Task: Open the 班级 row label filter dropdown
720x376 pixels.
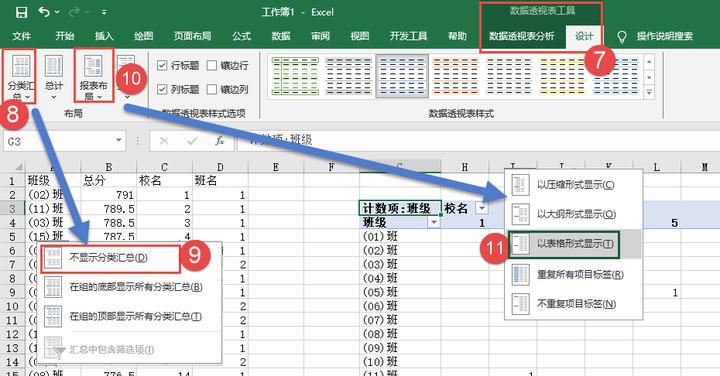Action: coord(434,223)
